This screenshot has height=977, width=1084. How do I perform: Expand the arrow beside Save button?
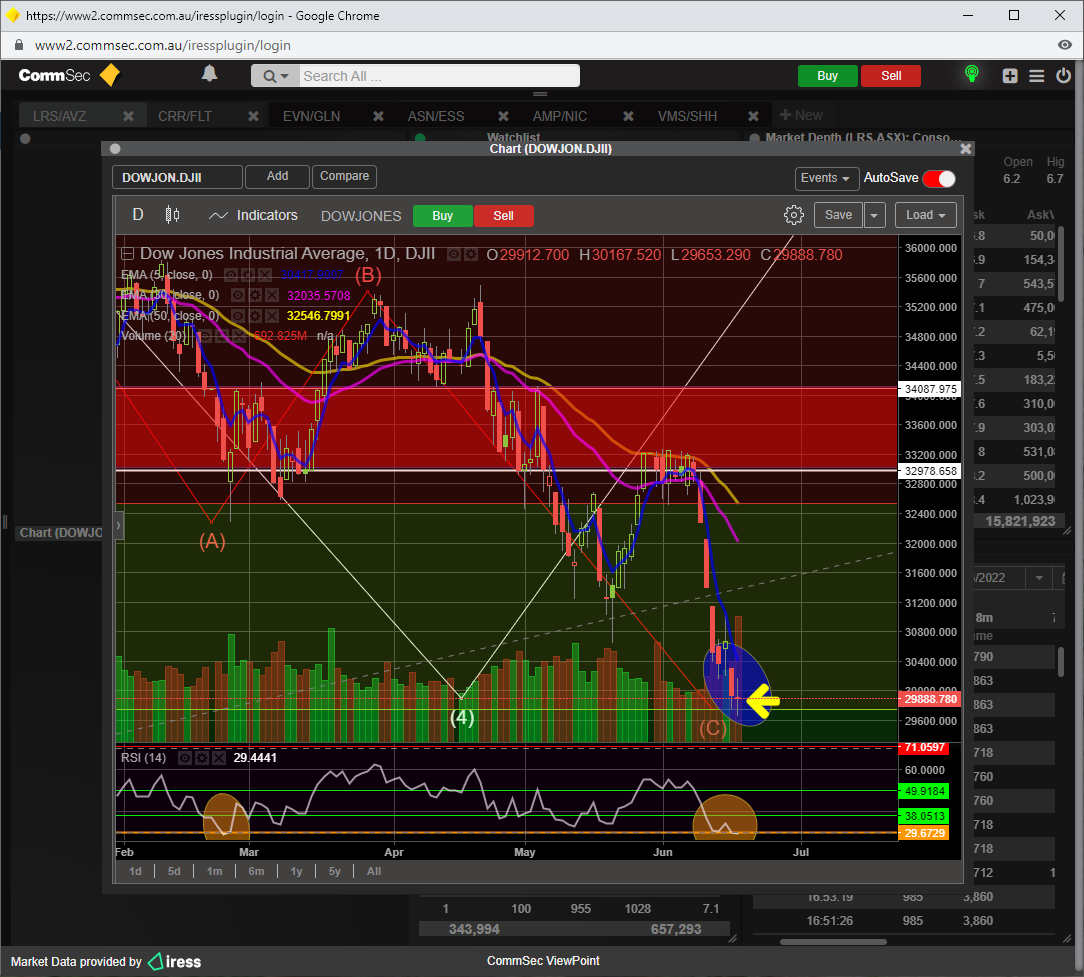click(874, 215)
